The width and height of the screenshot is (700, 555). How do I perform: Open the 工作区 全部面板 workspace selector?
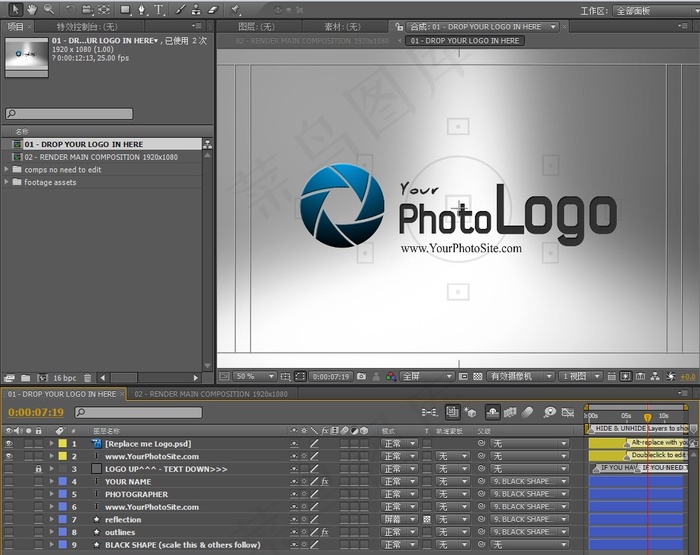point(654,11)
